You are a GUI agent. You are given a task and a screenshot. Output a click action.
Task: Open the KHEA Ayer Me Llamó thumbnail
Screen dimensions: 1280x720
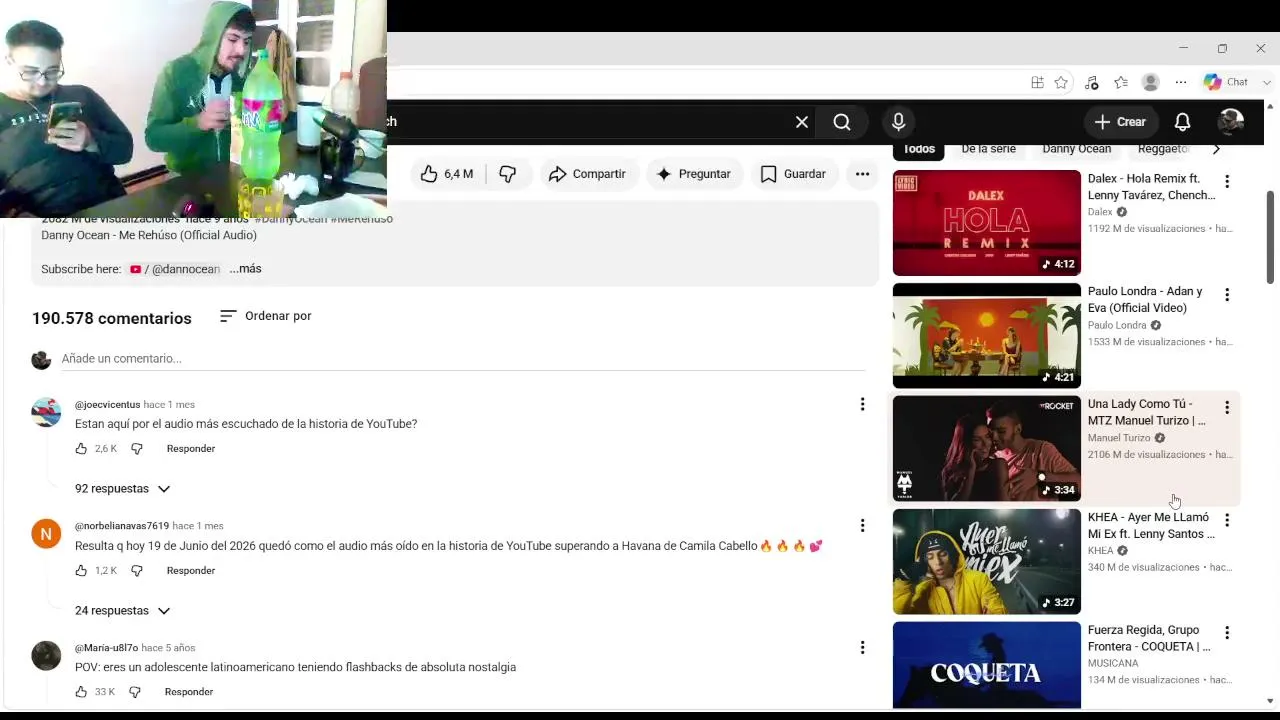pos(987,562)
